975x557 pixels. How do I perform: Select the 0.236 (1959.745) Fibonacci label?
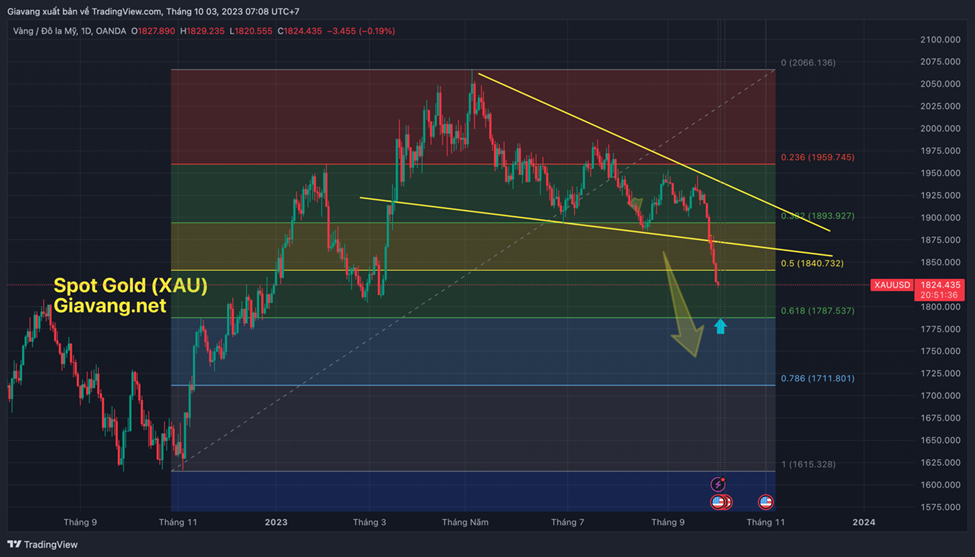pos(817,157)
